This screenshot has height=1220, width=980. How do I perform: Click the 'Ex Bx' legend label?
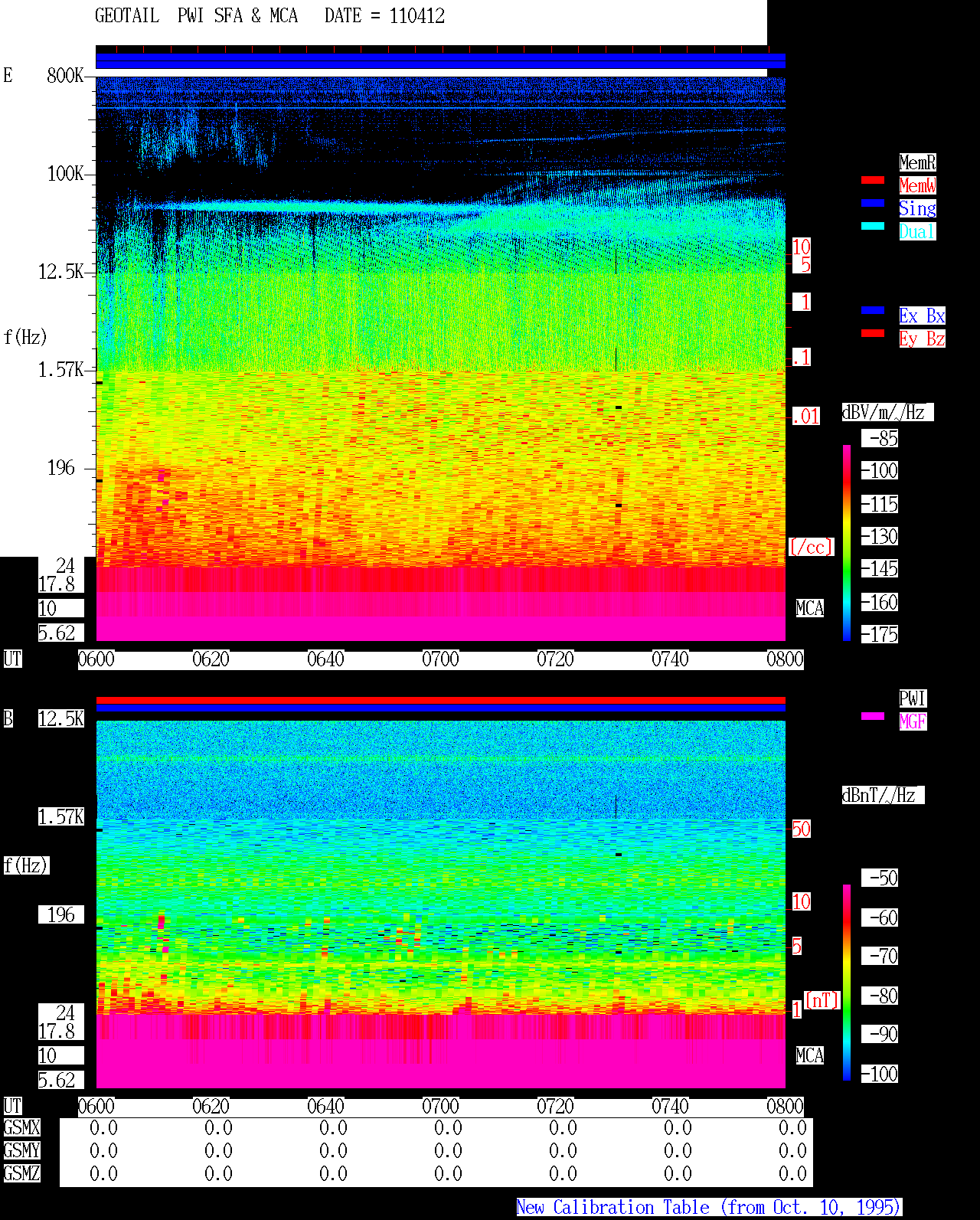pyautogui.click(x=922, y=316)
